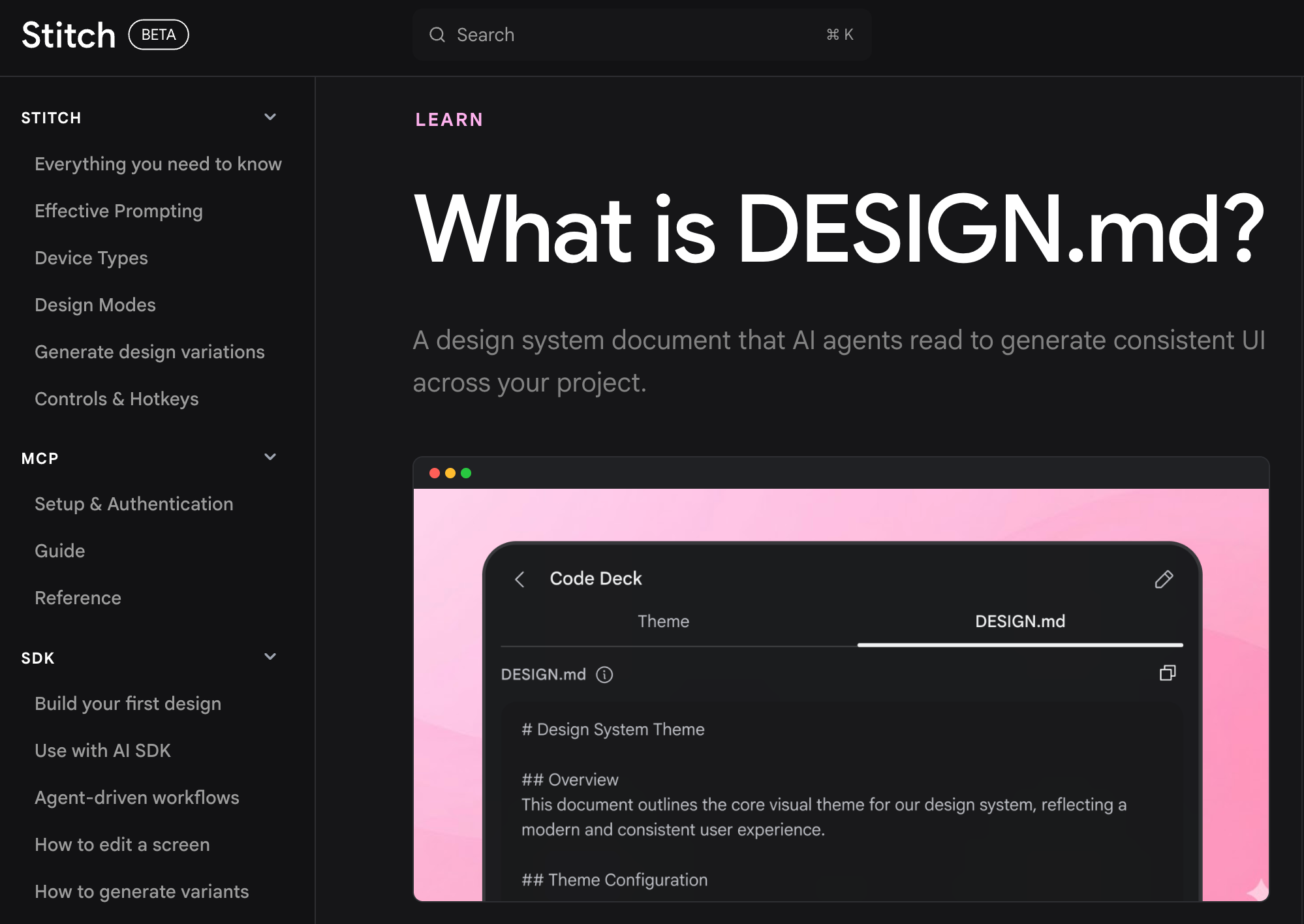The image size is (1304, 924).
Task: Open the edit pencil in Code Deck header
Action: click(x=1164, y=579)
